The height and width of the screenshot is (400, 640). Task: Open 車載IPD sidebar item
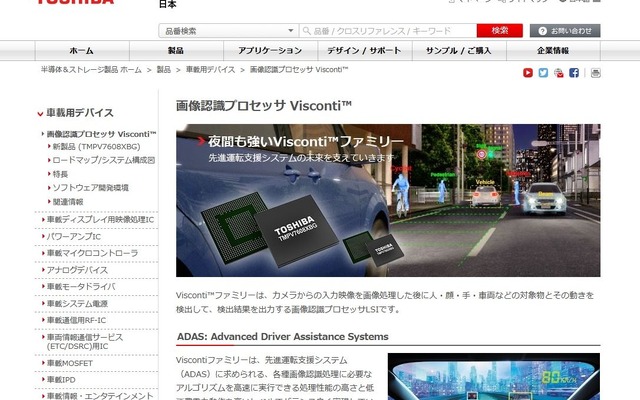[x=61, y=380]
